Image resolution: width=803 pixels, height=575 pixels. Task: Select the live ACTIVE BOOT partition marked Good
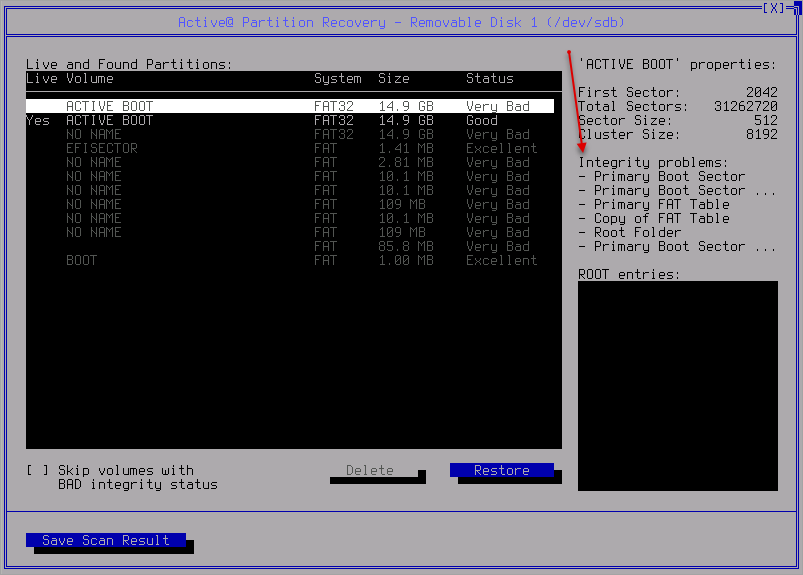(x=290, y=120)
